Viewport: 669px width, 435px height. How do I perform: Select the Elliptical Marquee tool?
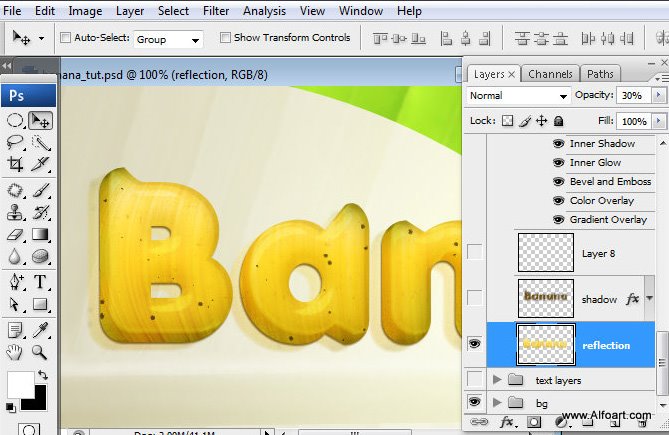tap(15, 121)
